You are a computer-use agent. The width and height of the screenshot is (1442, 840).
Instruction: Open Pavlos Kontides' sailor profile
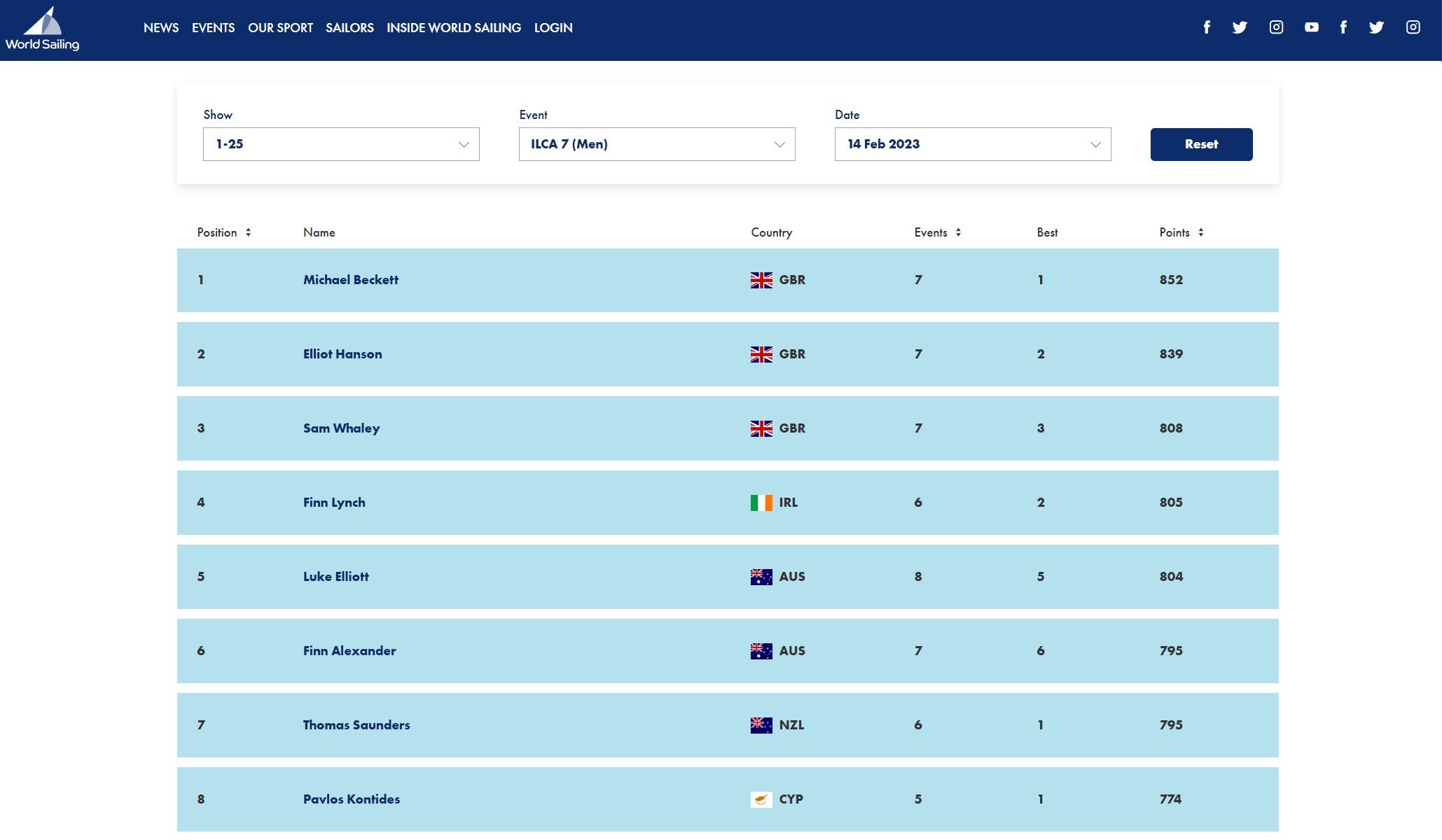click(352, 799)
